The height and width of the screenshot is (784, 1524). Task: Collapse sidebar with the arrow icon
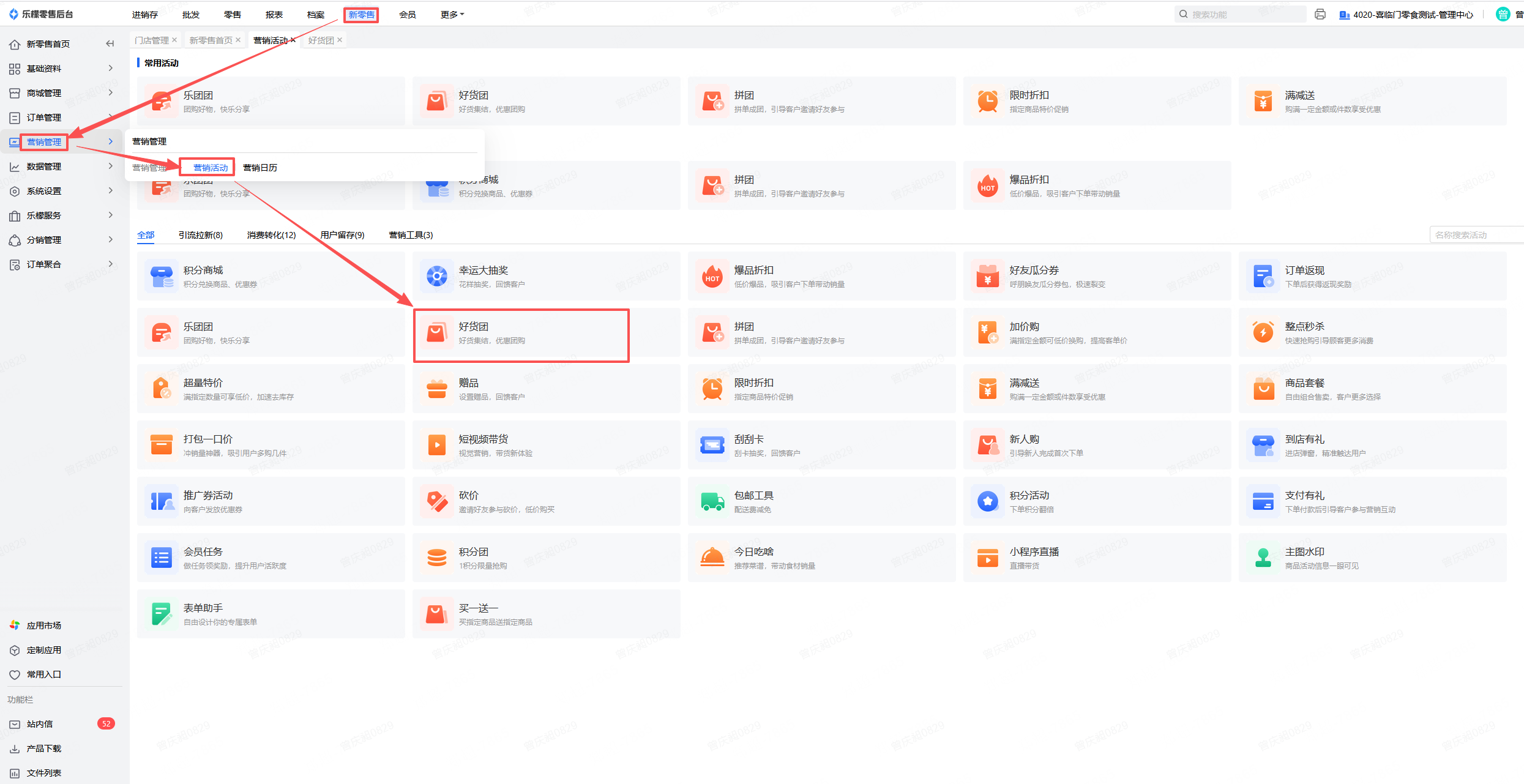[x=110, y=43]
